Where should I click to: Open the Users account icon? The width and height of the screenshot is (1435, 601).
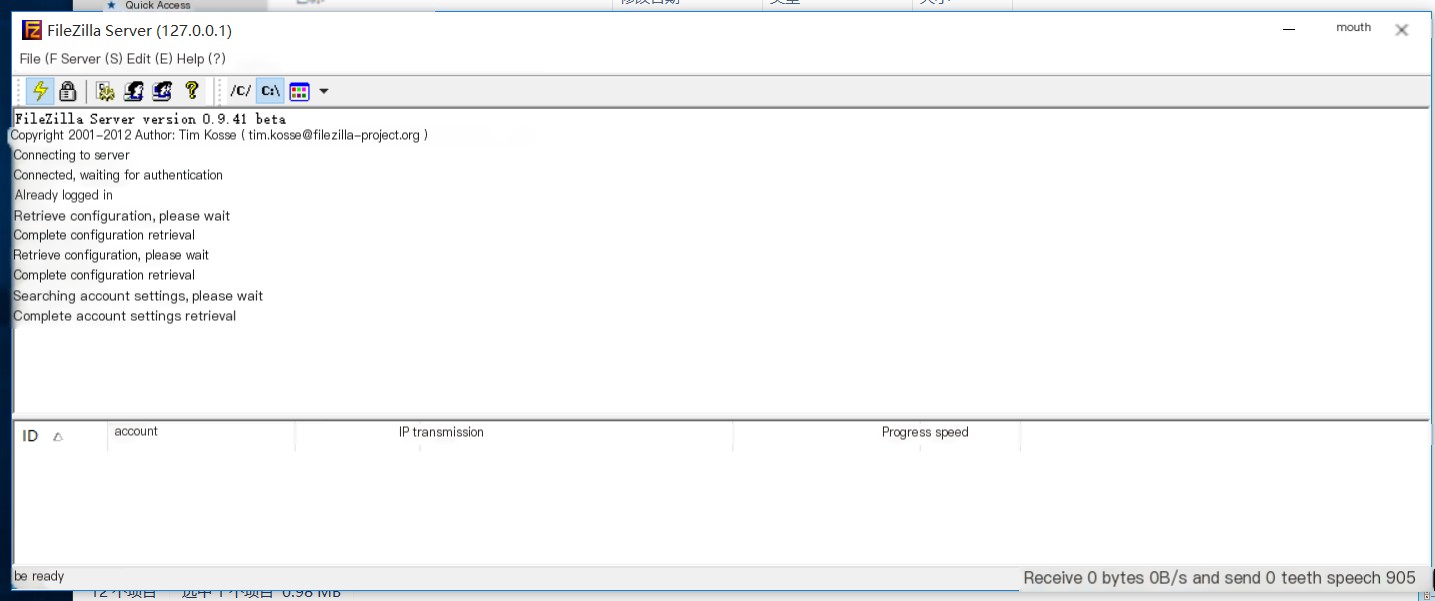coord(133,91)
